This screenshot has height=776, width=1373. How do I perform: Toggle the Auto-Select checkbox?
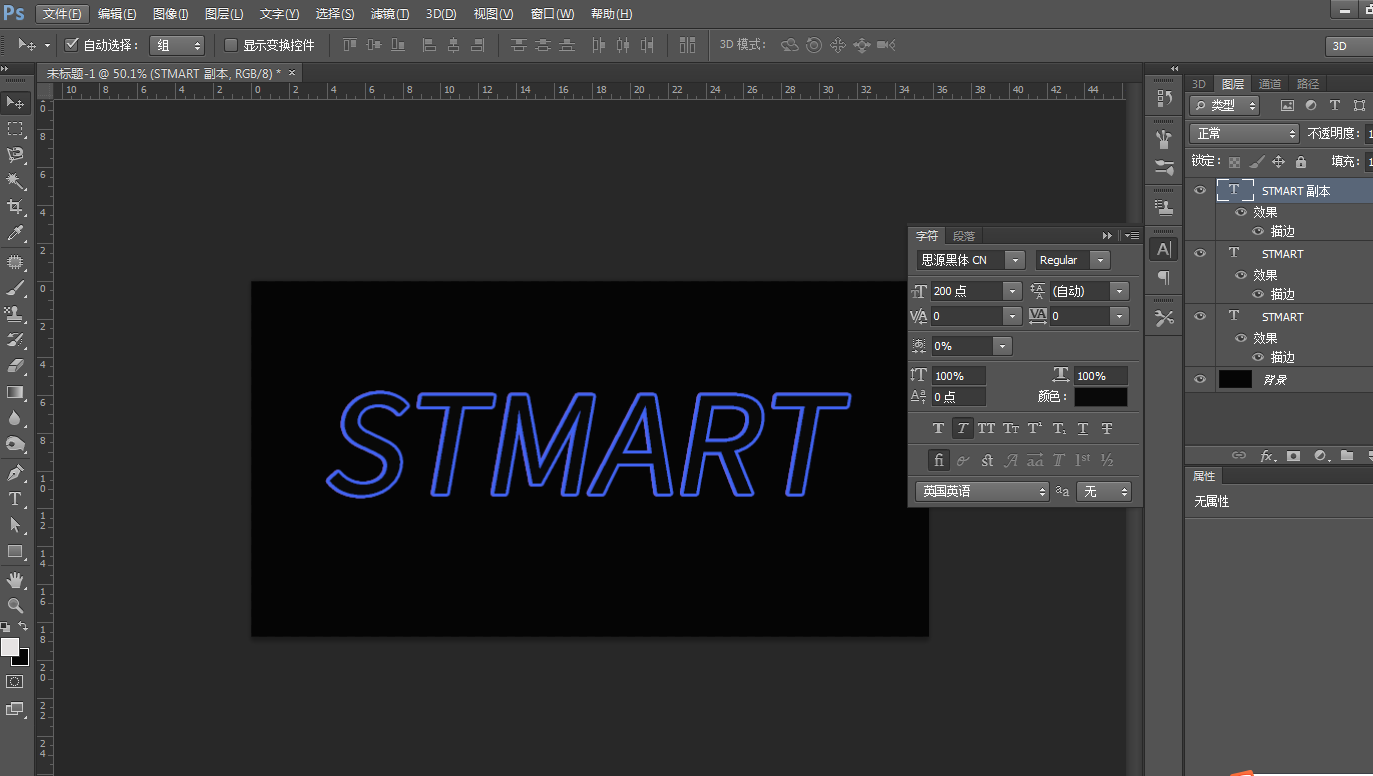tap(71, 45)
